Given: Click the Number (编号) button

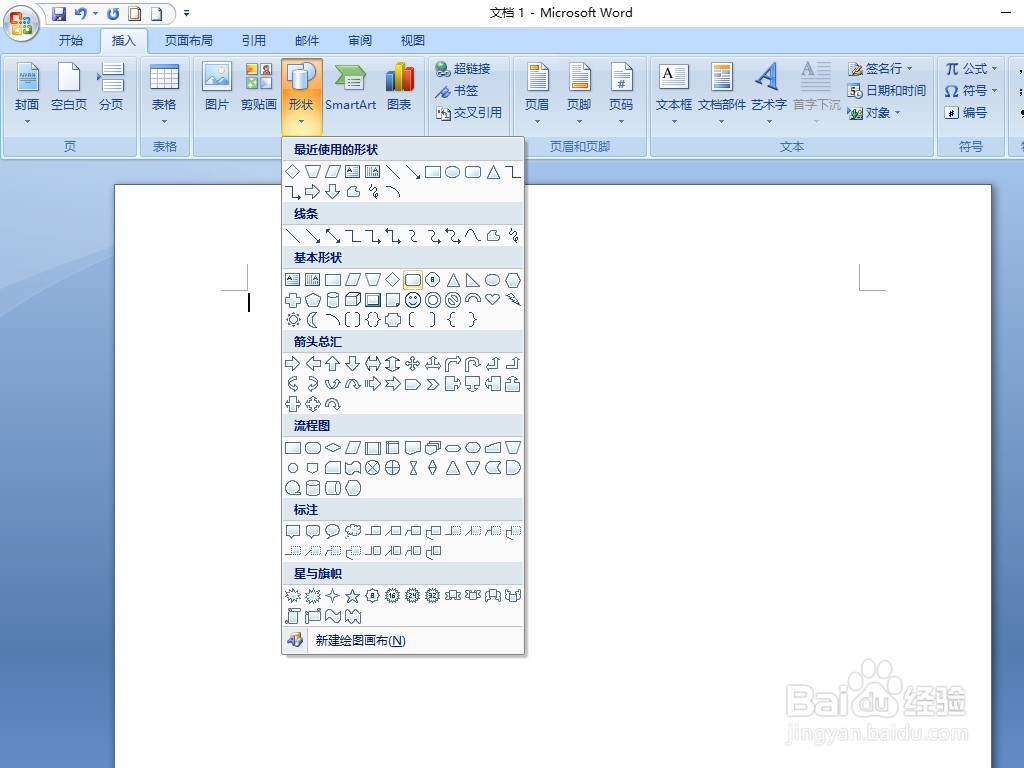Looking at the screenshot, I should (965, 113).
